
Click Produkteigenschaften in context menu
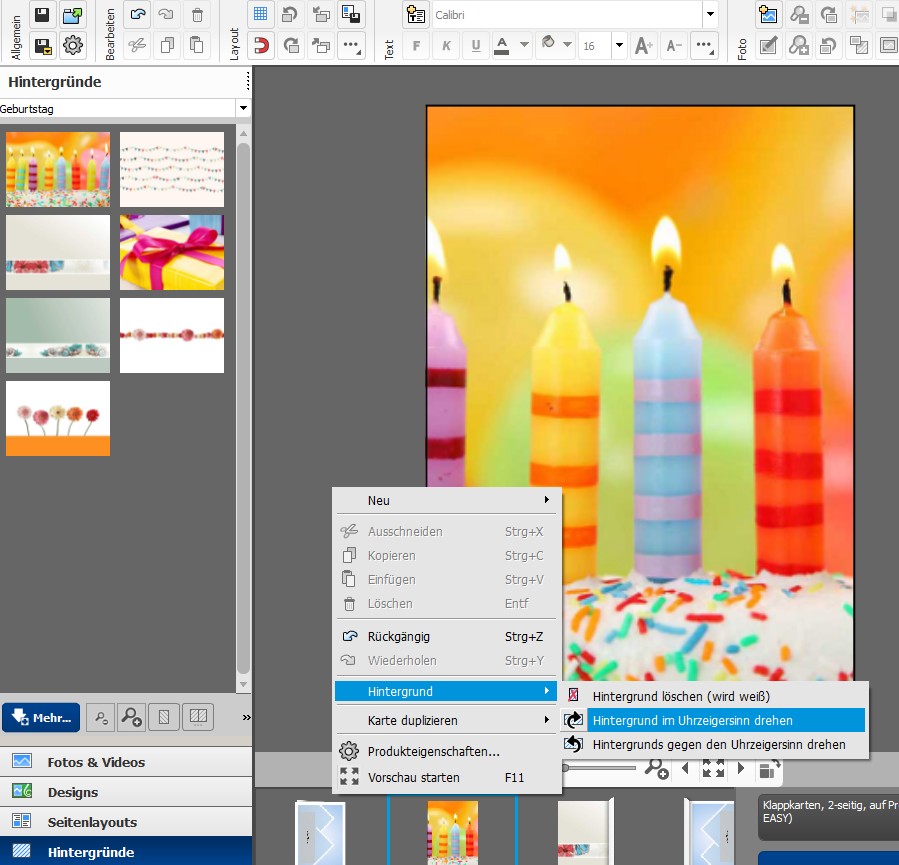click(433, 752)
